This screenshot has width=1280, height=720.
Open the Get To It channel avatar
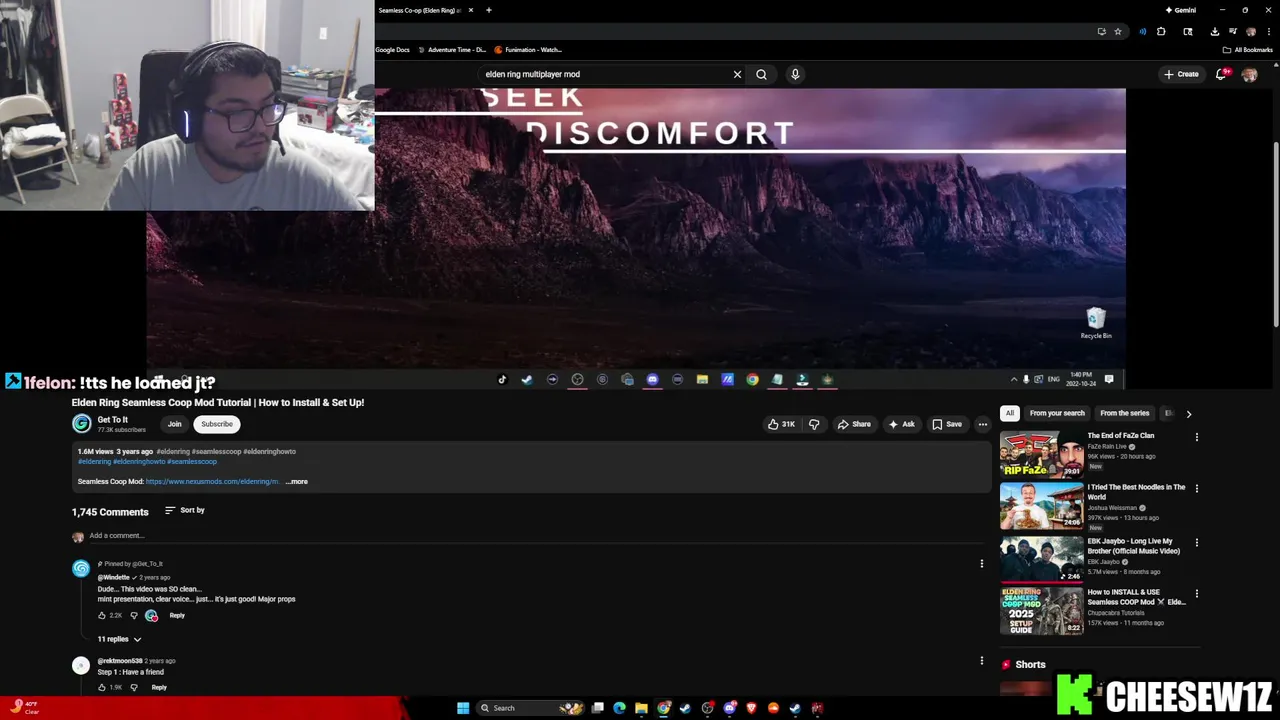click(81, 423)
